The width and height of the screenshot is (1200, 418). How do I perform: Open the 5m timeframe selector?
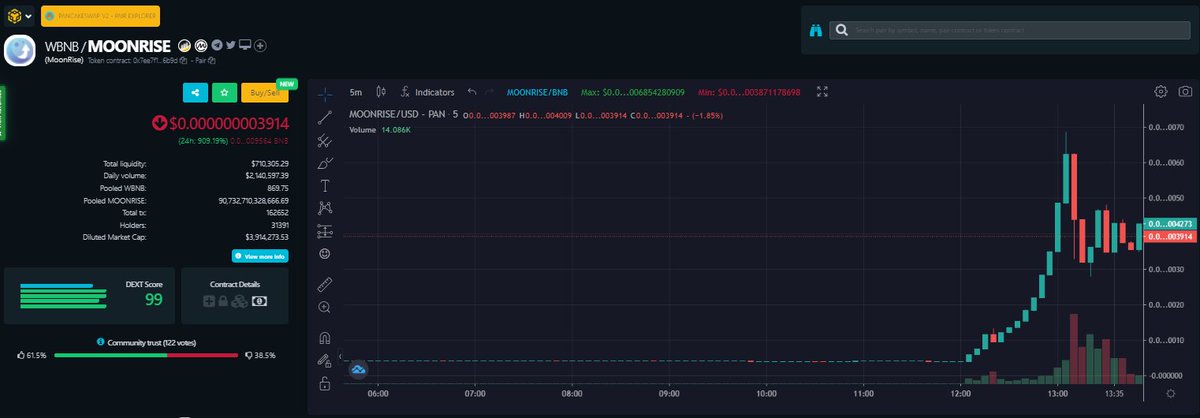point(356,92)
